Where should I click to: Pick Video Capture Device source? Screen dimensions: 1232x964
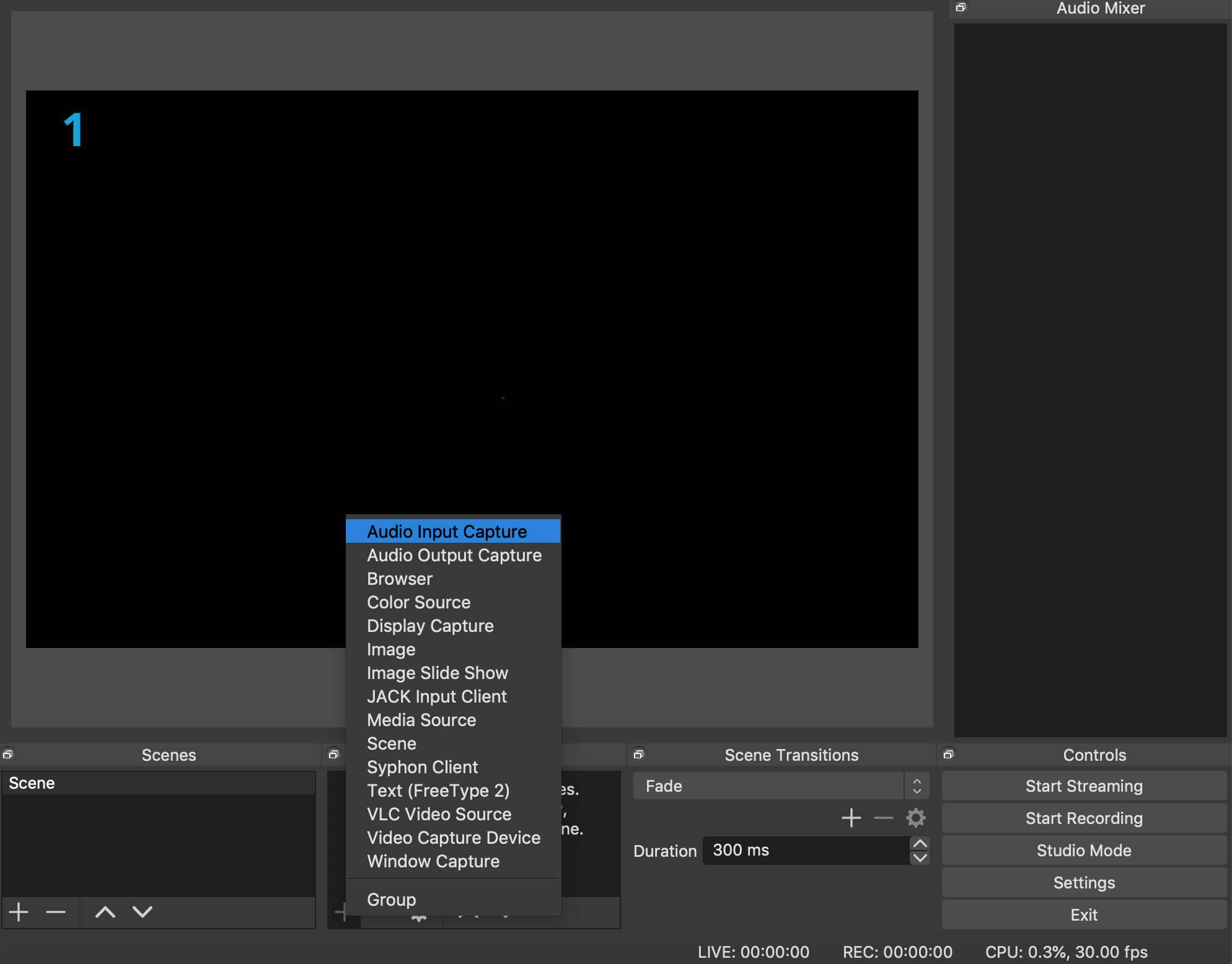(x=454, y=838)
